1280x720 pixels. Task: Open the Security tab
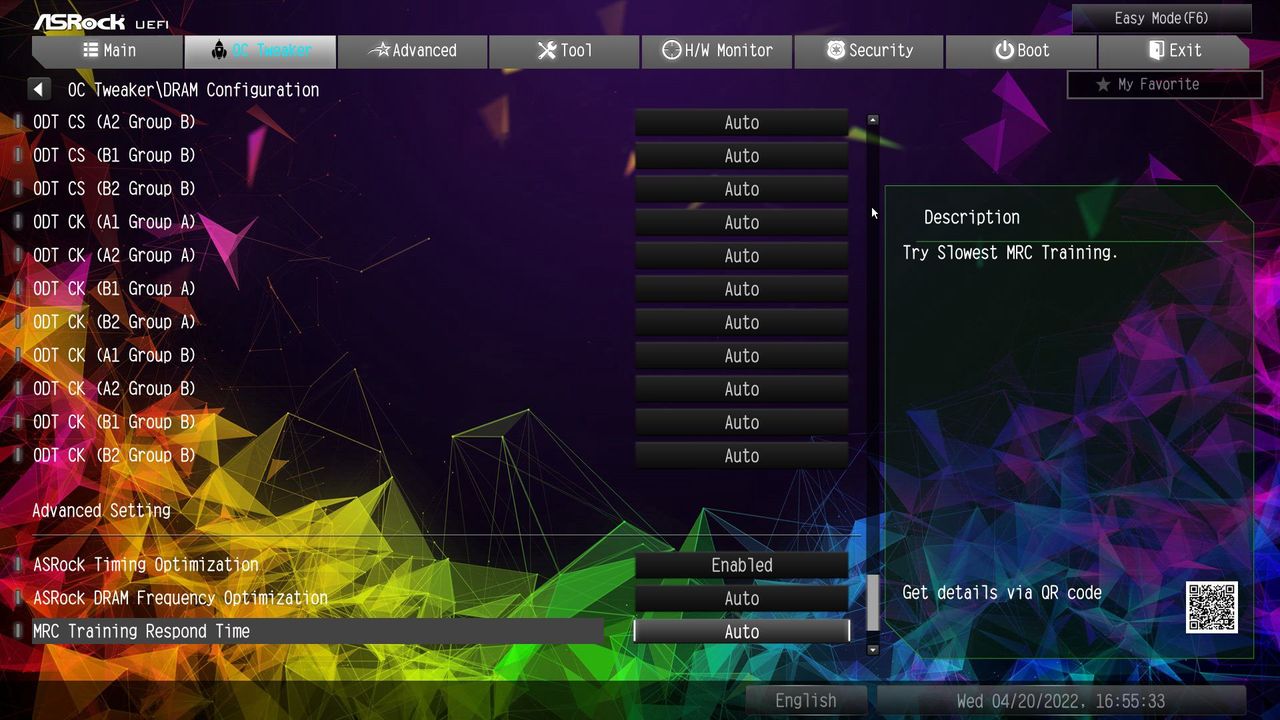pos(869,51)
